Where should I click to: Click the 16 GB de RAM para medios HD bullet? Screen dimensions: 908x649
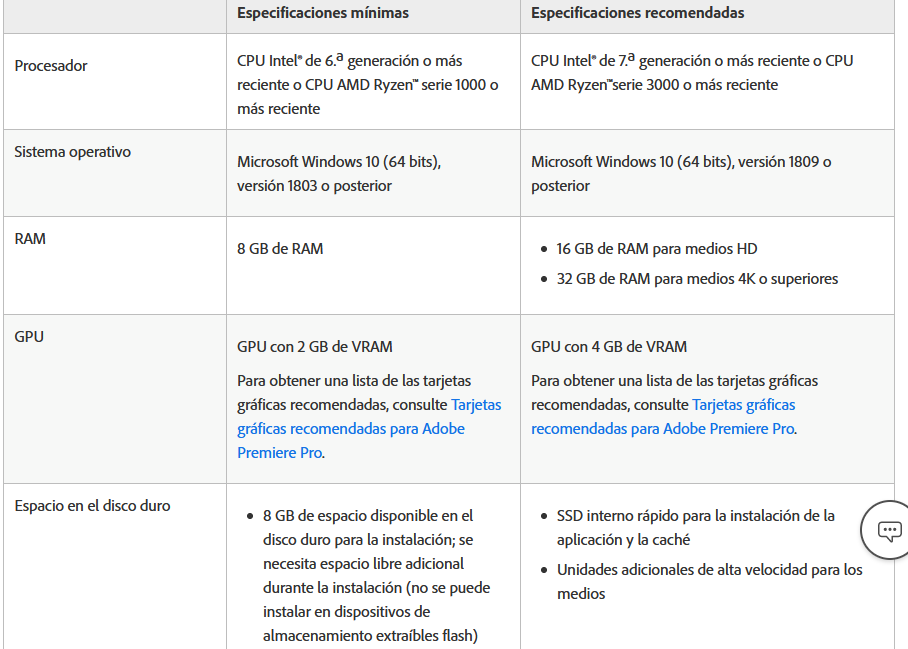click(x=657, y=249)
